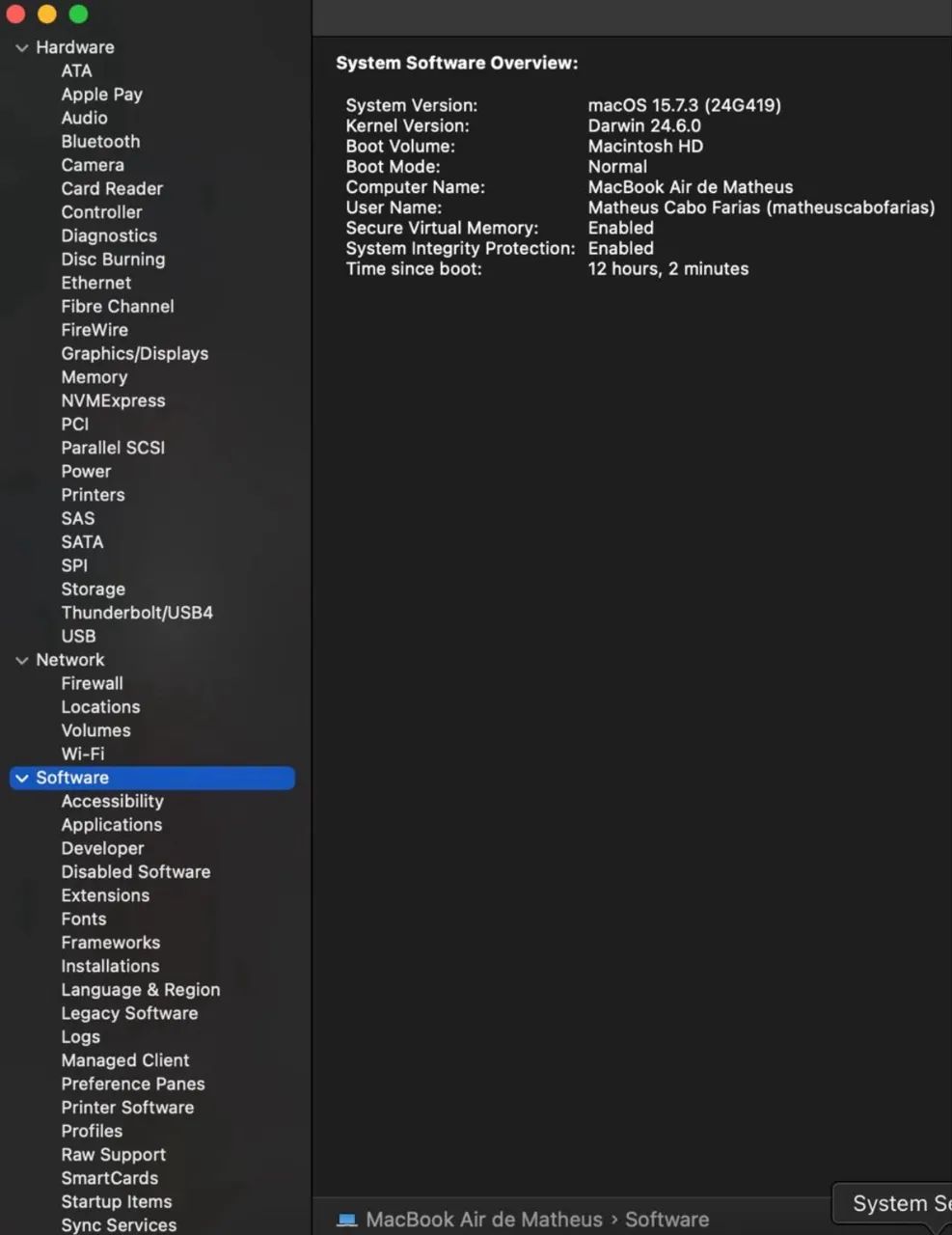This screenshot has width=952, height=1235.
Task: Select Ethernet in the sidebar
Action: pyautogui.click(x=96, y=283)
